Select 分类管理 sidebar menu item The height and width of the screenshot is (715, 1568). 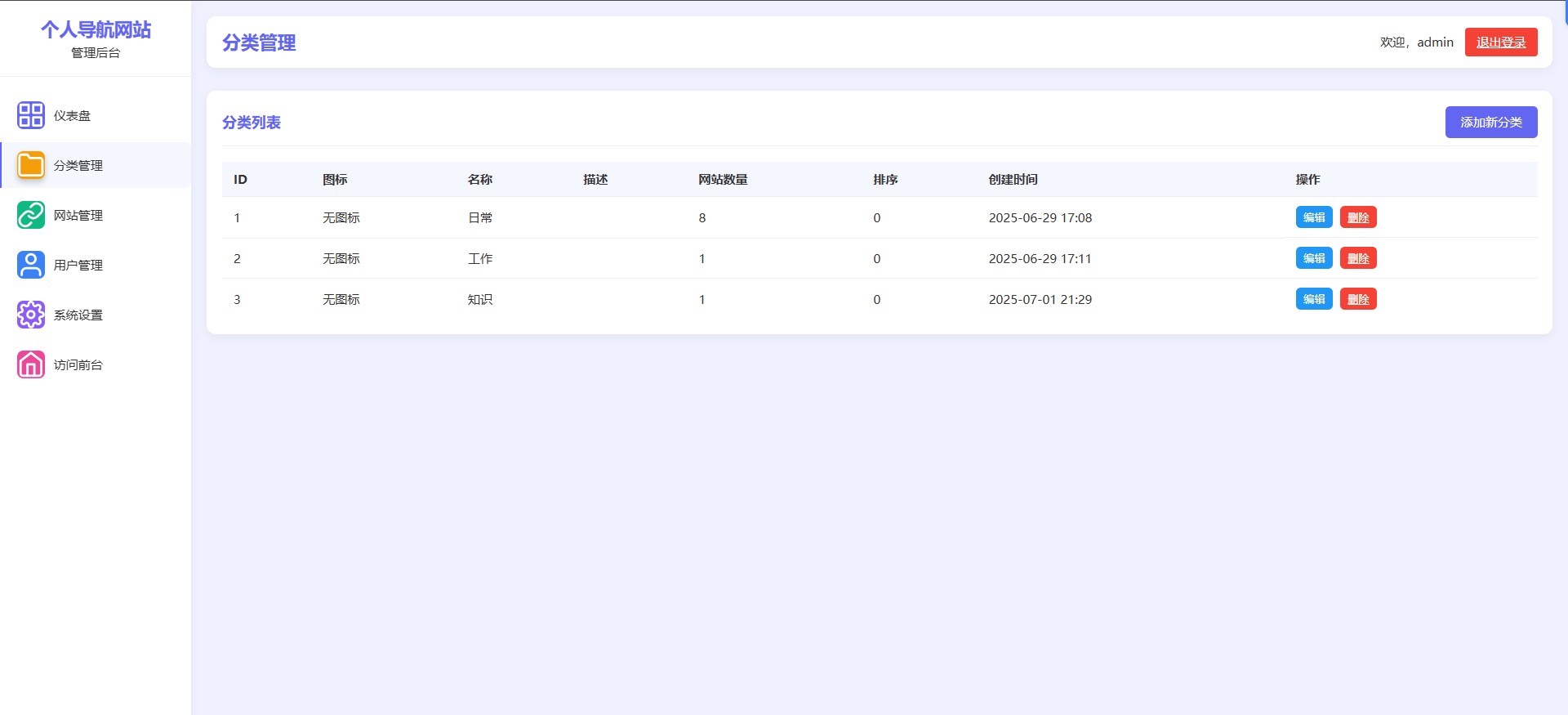pos(96,165)
